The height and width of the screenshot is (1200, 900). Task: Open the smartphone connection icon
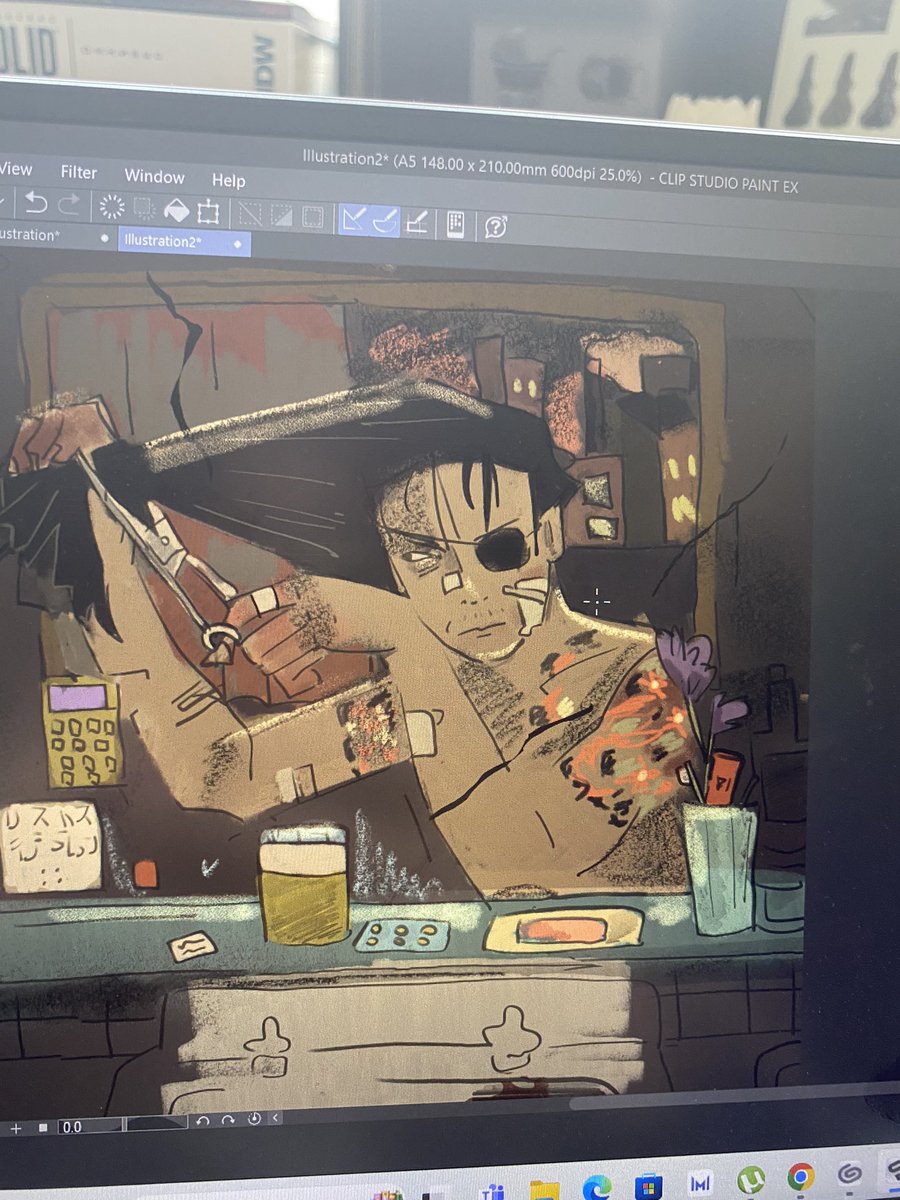click(x=455, y=225)
